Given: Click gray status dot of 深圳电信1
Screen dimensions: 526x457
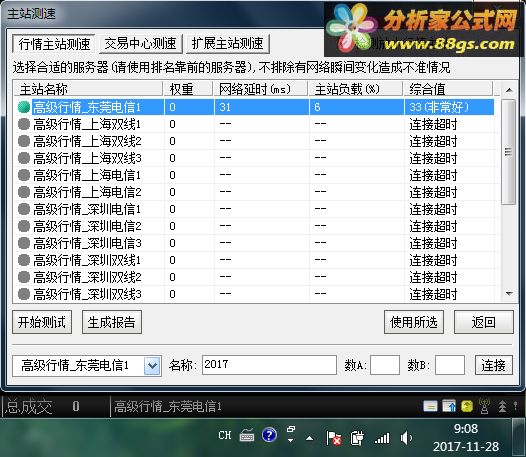Looking at the screenshot, I should click(24, 209).
